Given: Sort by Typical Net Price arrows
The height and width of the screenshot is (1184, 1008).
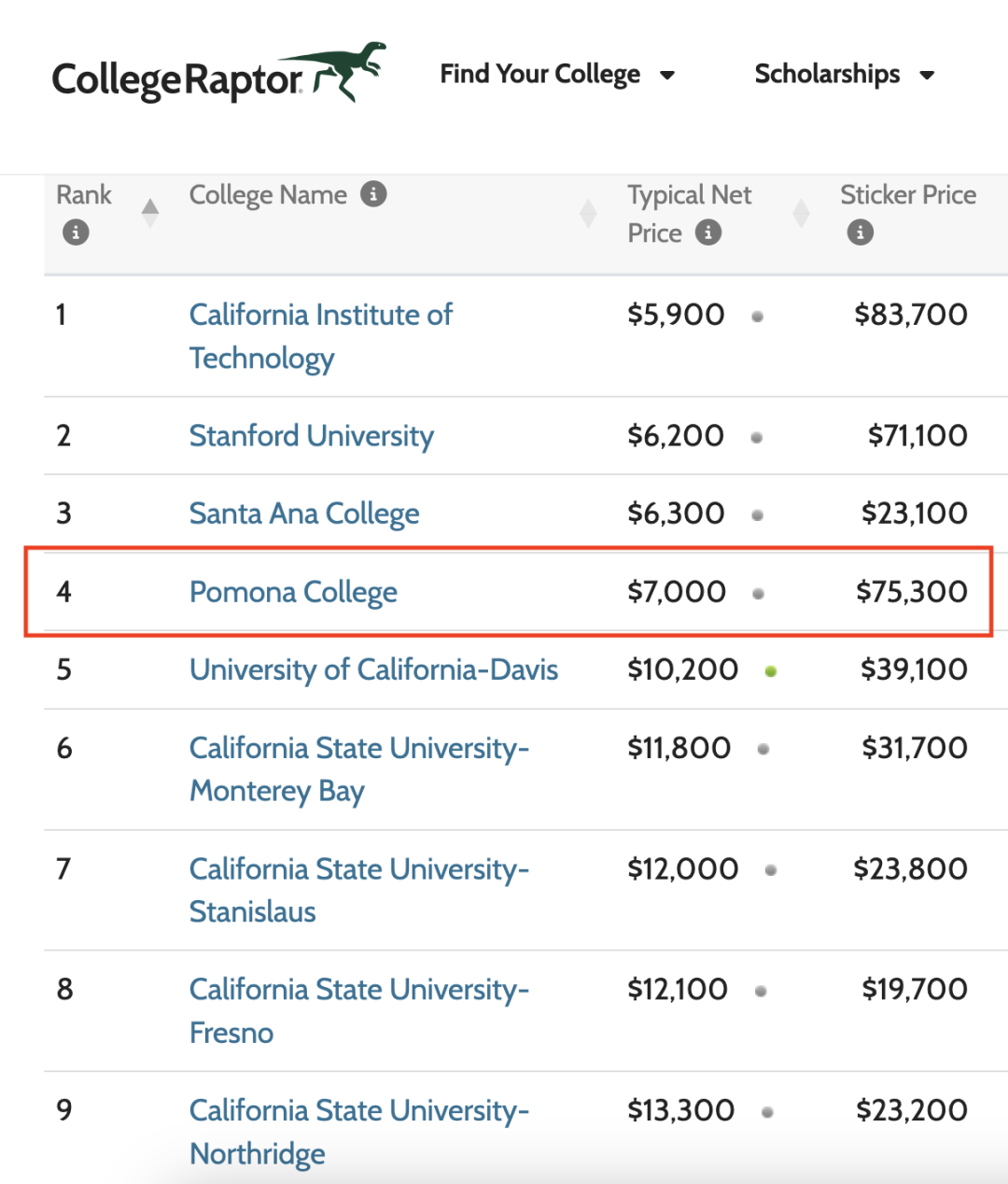Looking at the screenshot, I should tap(801, 213).
